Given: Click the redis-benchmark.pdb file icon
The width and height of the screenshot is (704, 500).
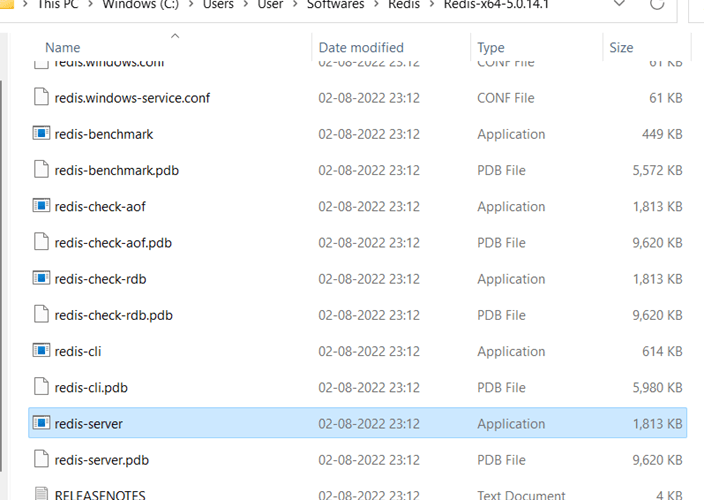Looking at the screenshot, I should click(41, 169).
